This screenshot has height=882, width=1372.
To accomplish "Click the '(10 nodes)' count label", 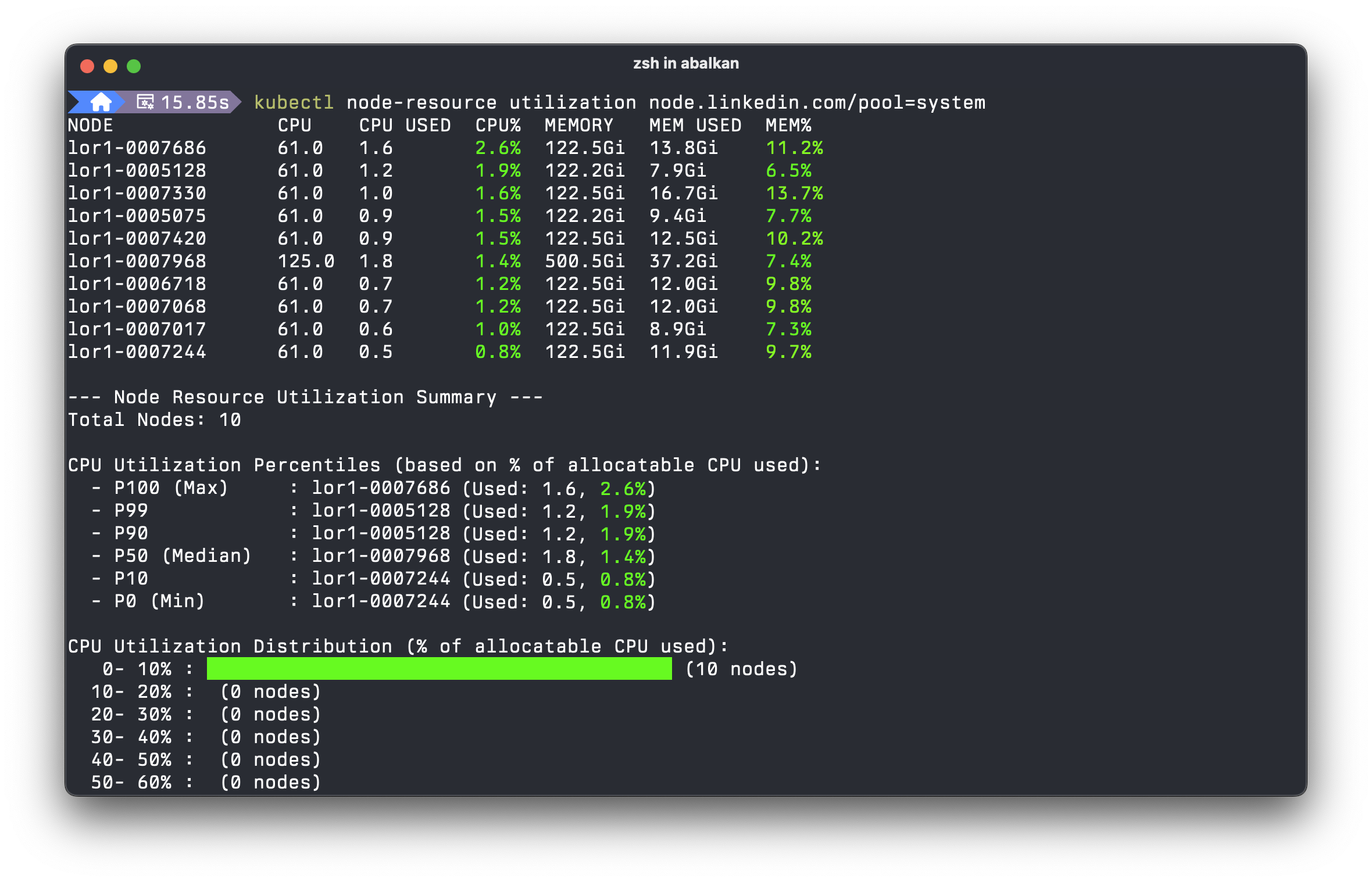I will coord(741,669).
